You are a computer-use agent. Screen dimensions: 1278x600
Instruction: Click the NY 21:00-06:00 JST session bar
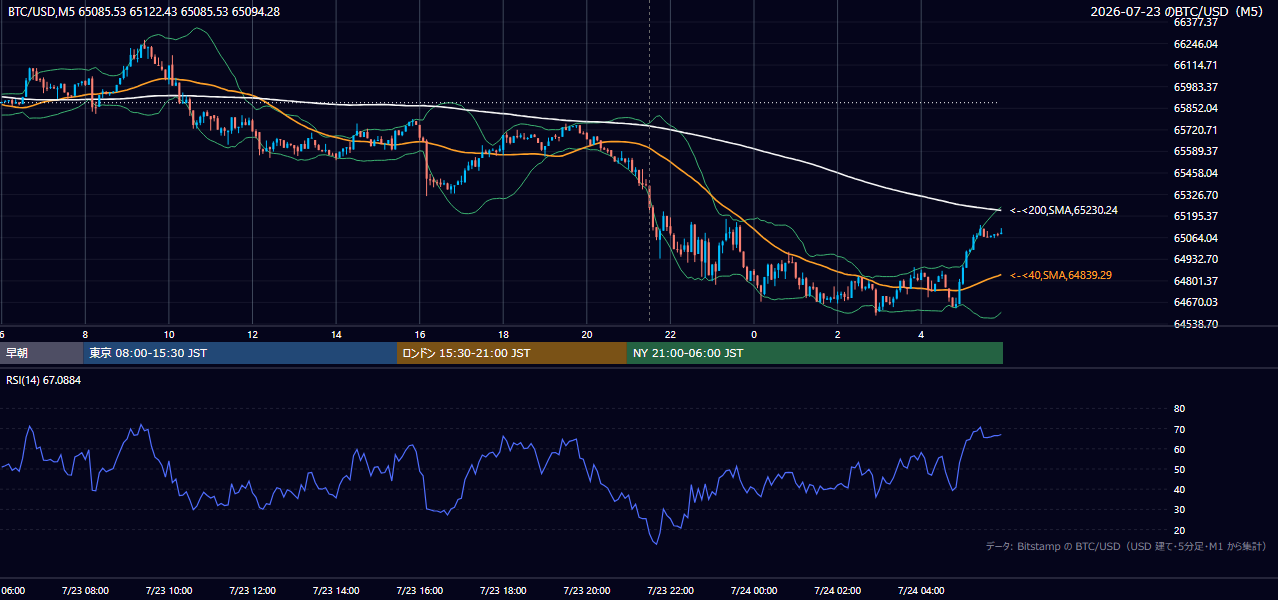click(x=815, y=353)
